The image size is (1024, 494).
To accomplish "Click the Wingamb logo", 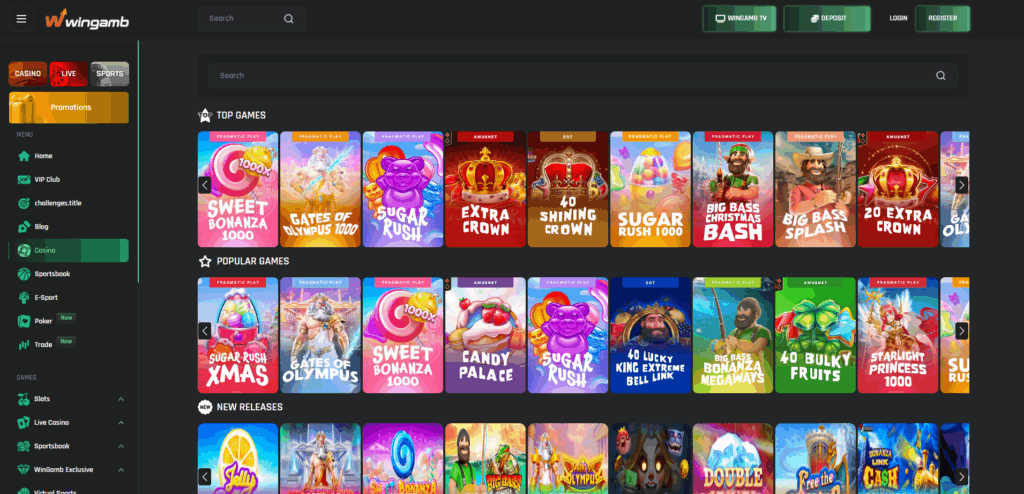I will click(x=87, y=19).
